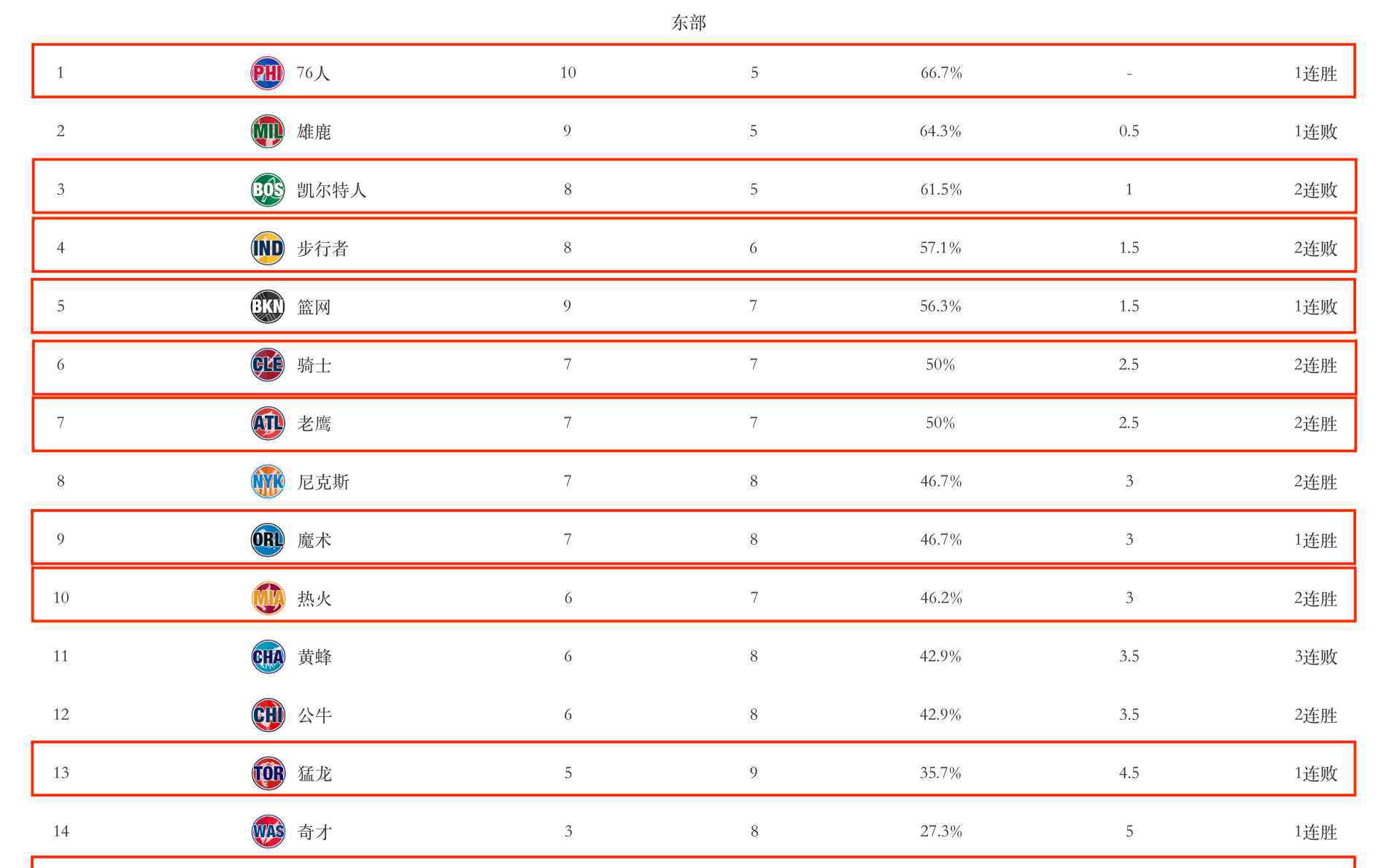This screenshot has height=868, width=1400.
Task: Click the BOS 凯尔特人 team logo
Action: (x=267, y=190)
